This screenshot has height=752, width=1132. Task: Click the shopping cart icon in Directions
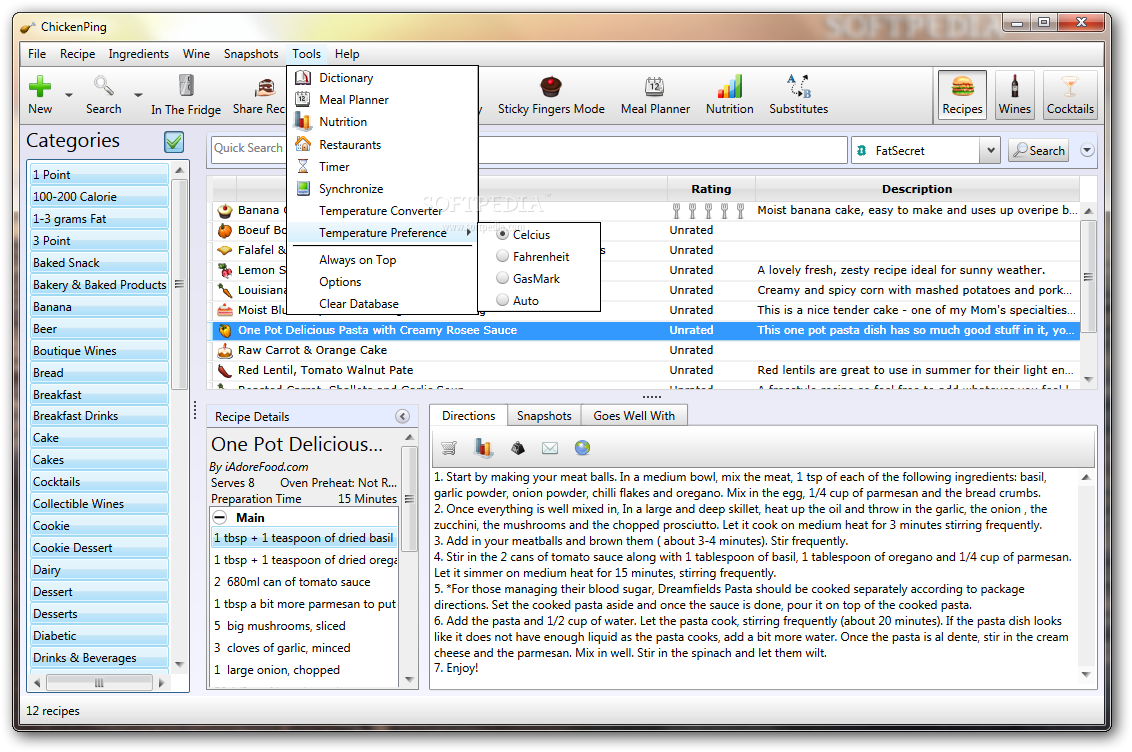(449, 448)
